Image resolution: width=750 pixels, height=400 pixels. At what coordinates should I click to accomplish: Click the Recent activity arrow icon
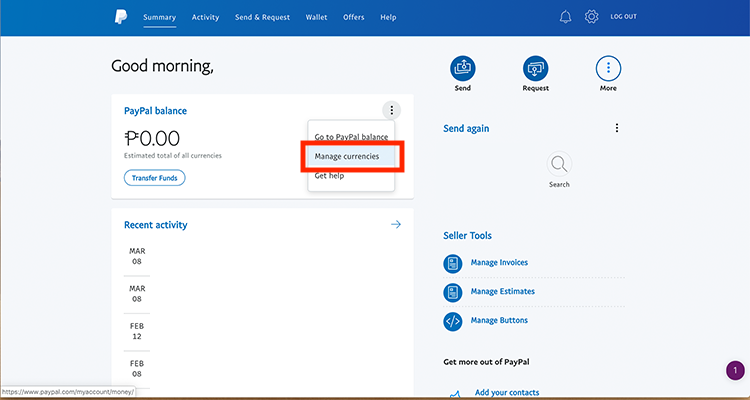point(396,224)
